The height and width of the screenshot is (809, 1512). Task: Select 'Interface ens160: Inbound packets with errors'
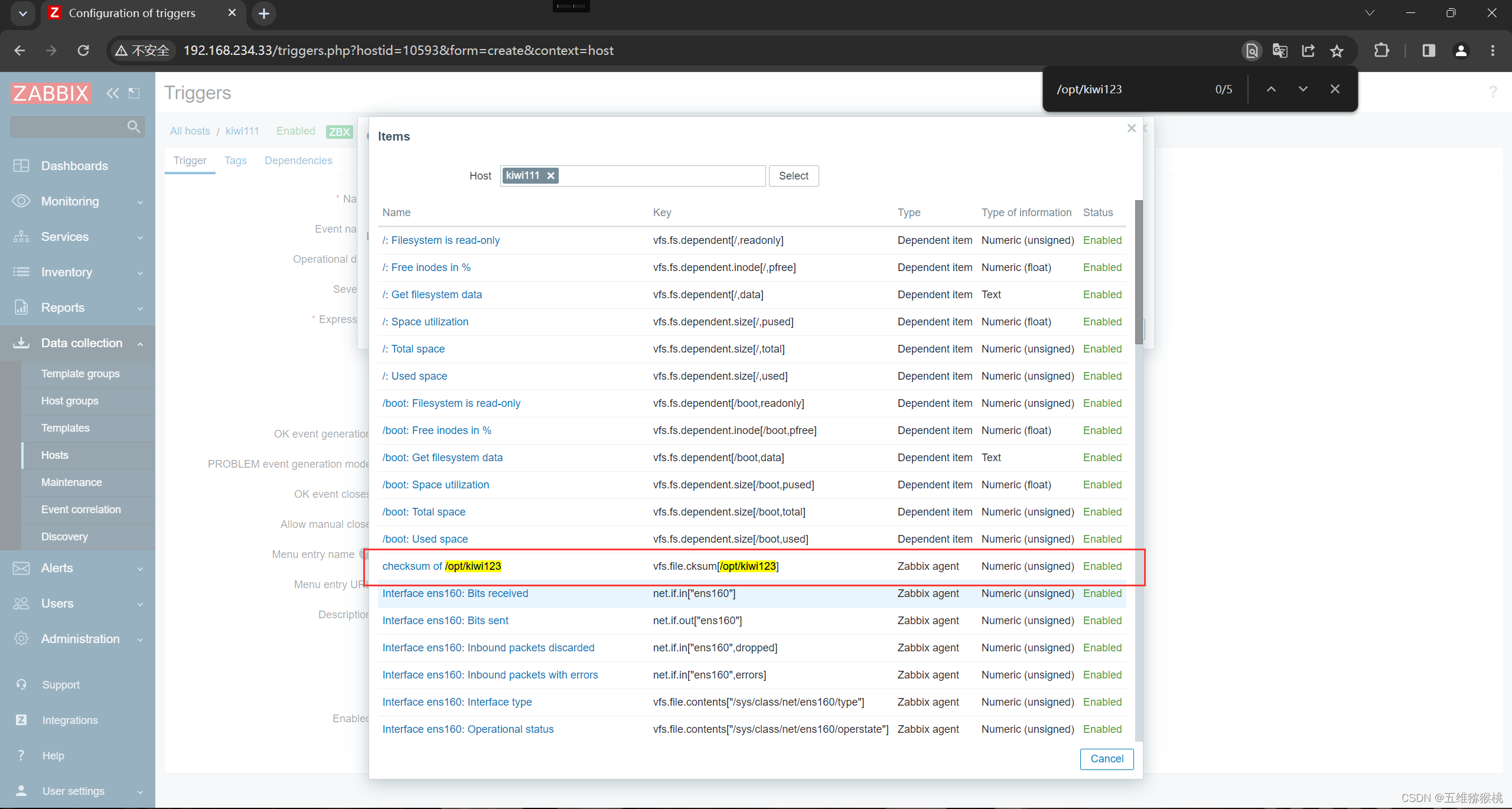pos(490,675)
